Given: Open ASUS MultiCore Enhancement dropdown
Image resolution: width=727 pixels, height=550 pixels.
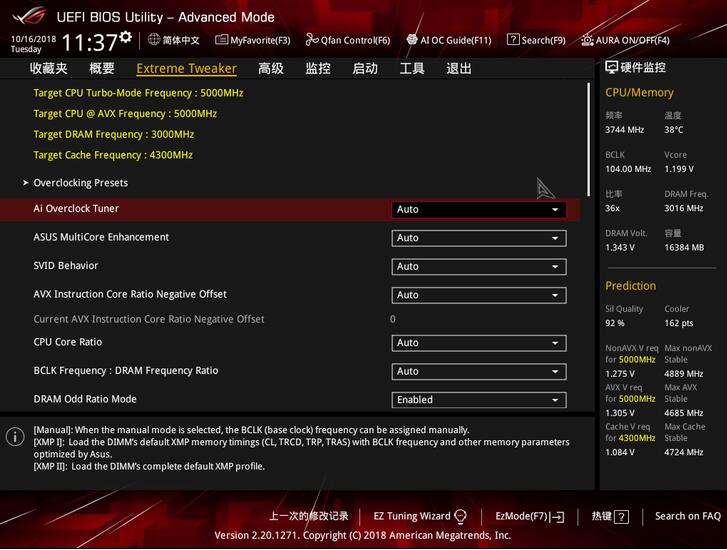Looking at the screenshot, I should (x=478, y=238).
